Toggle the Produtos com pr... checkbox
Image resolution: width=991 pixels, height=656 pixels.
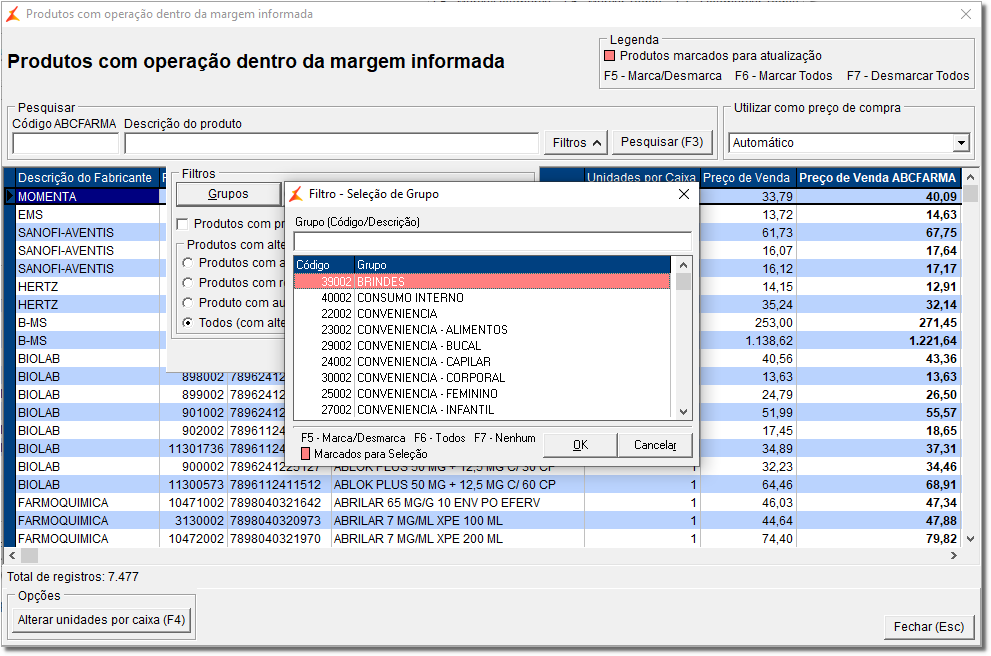point(183,224)
